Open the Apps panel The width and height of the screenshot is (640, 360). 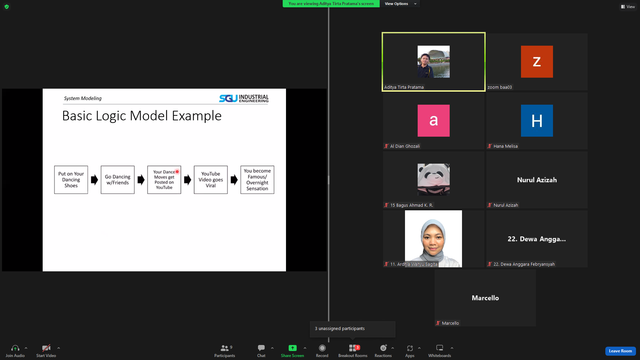click(410, 350)
